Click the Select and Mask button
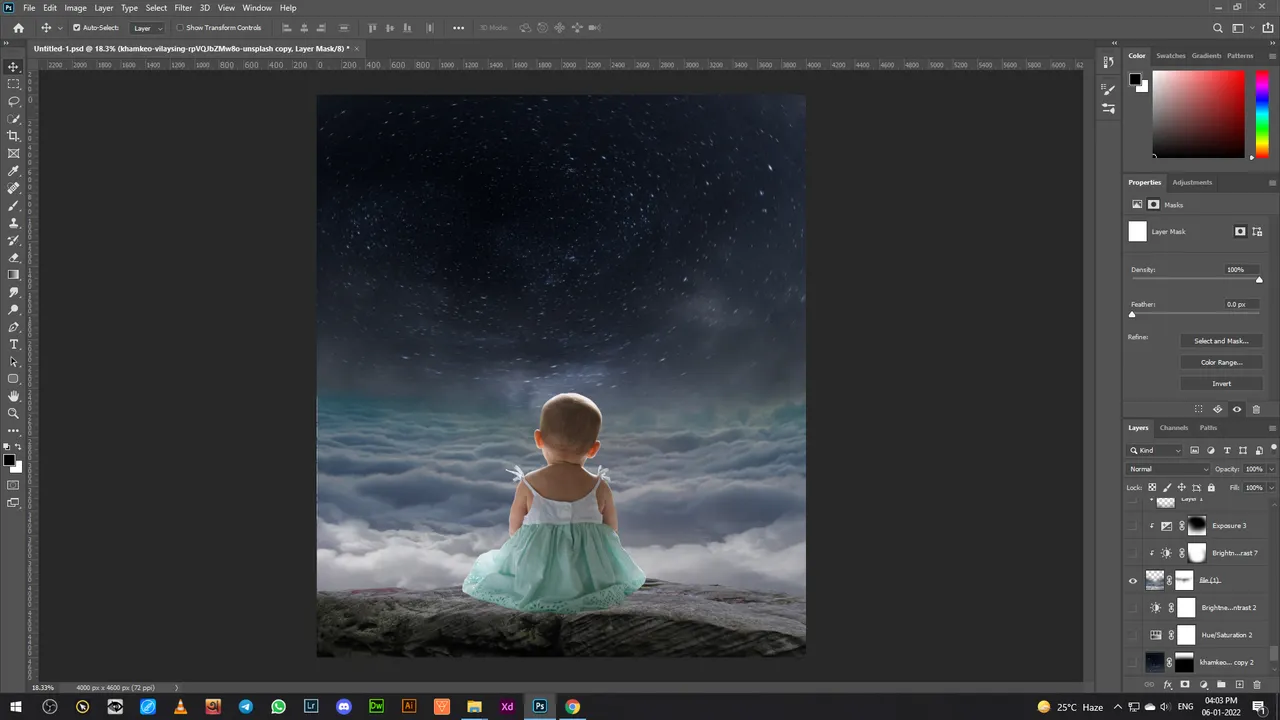 pyautogui.click(x=1221, y=341)
